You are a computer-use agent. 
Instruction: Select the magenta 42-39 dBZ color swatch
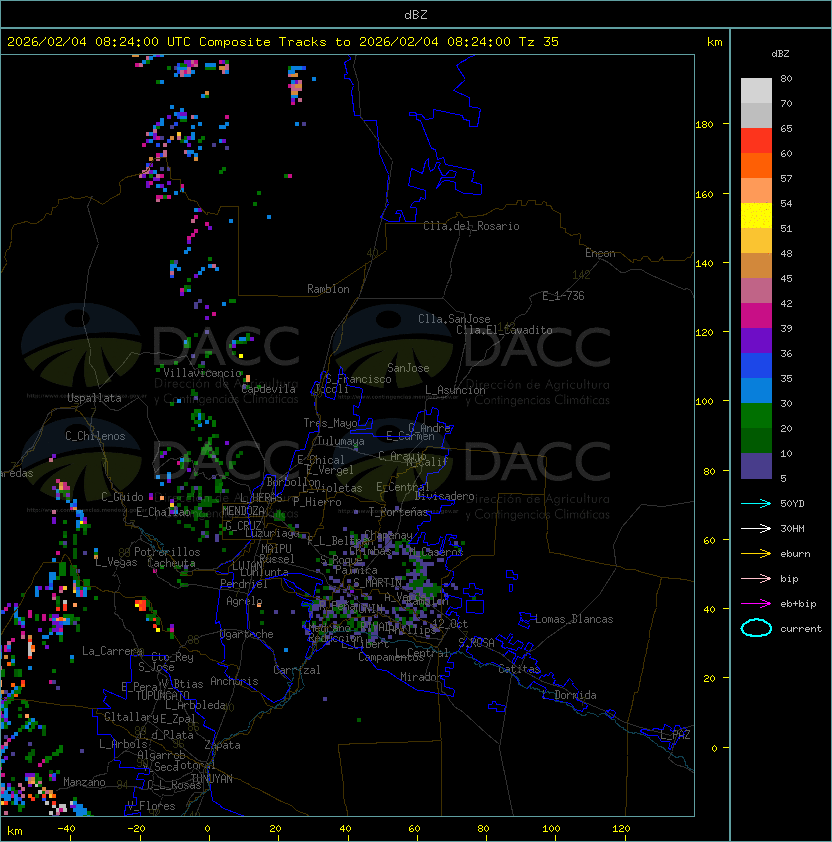pyautogui.click(x=756, y=315)
